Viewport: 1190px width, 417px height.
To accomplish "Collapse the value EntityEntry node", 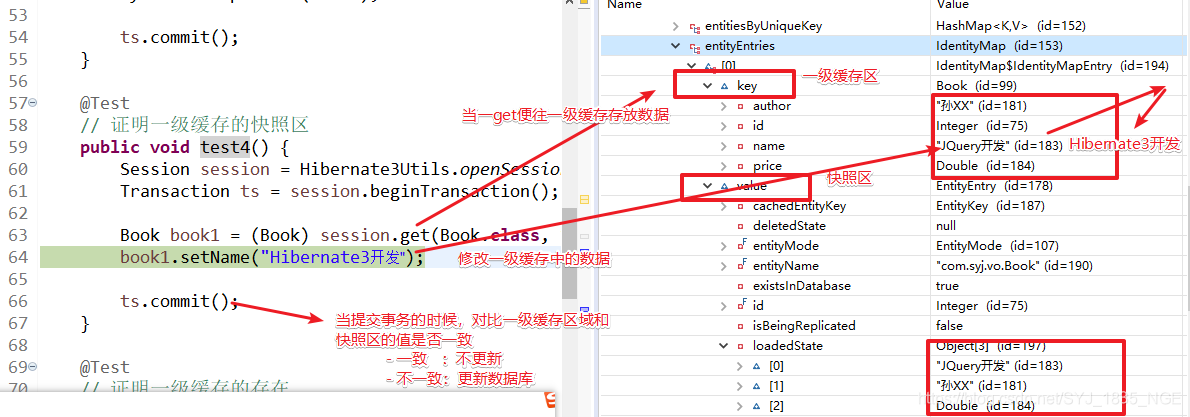I will click(707, 186).
